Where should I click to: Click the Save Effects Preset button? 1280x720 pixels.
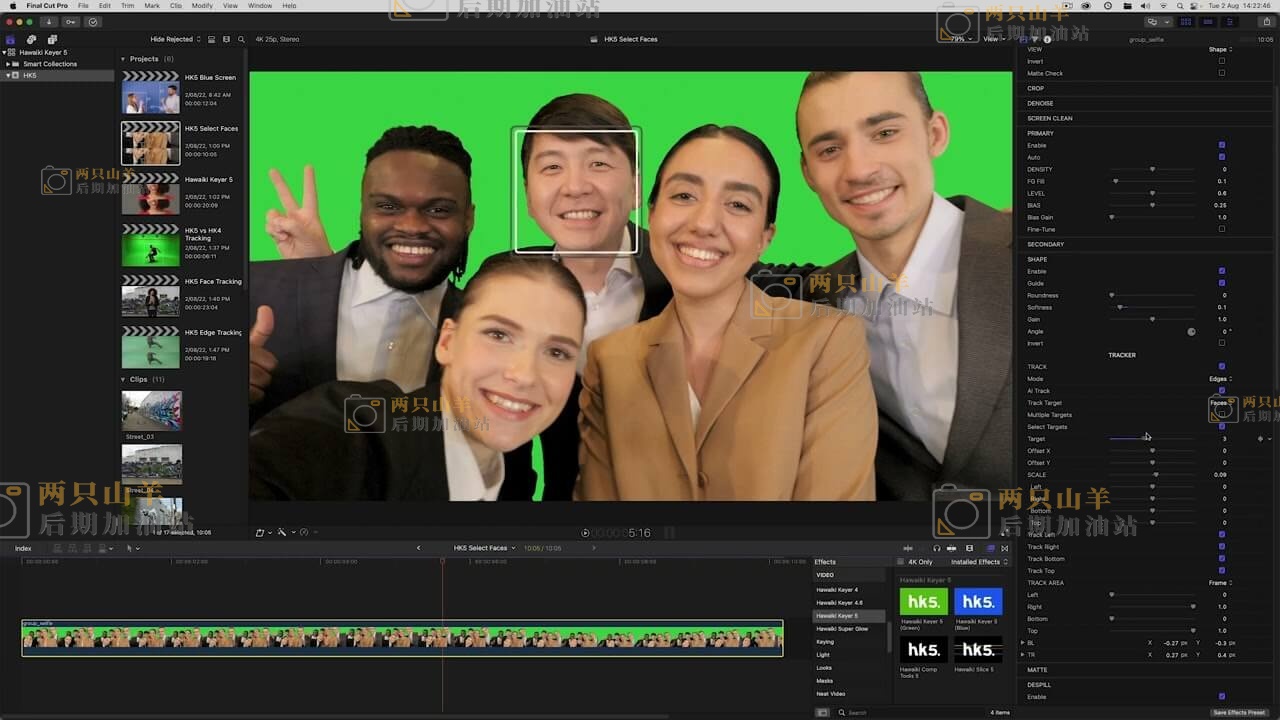click(x=1239, y=713)
